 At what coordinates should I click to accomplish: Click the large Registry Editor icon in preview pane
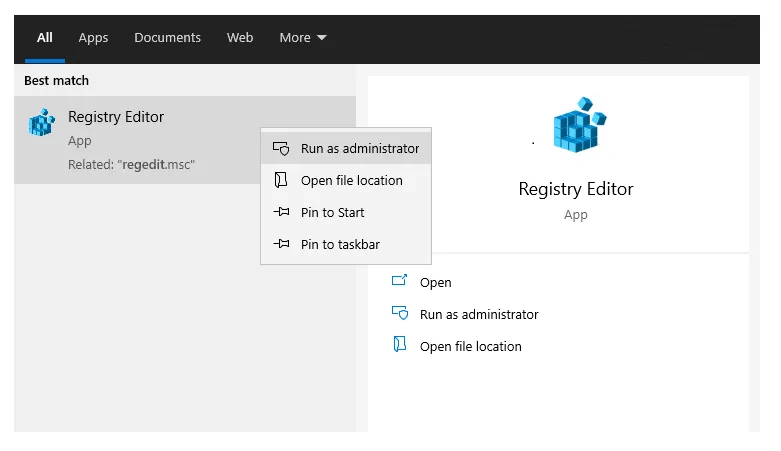(x=580, y=125)
